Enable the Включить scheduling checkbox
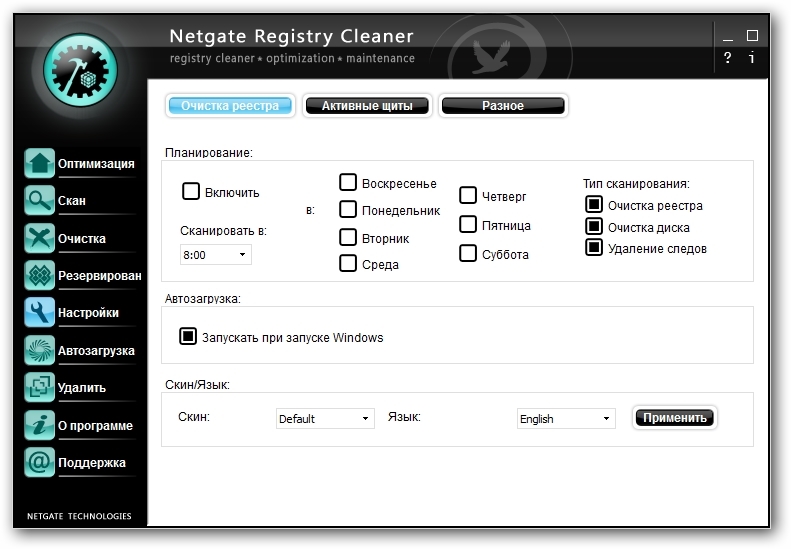The image size is (791, 549). (x=190, y=191)
